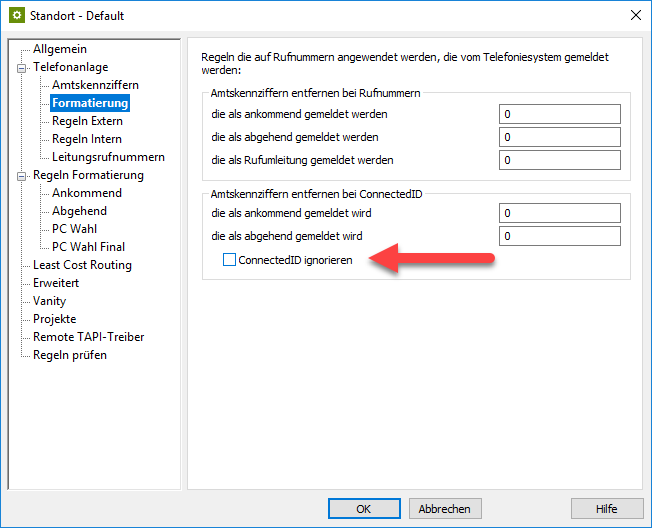The image size is (652, 528).
Task: Select Ankommend under Regeln Formatierung
Action: click(87, 193)
